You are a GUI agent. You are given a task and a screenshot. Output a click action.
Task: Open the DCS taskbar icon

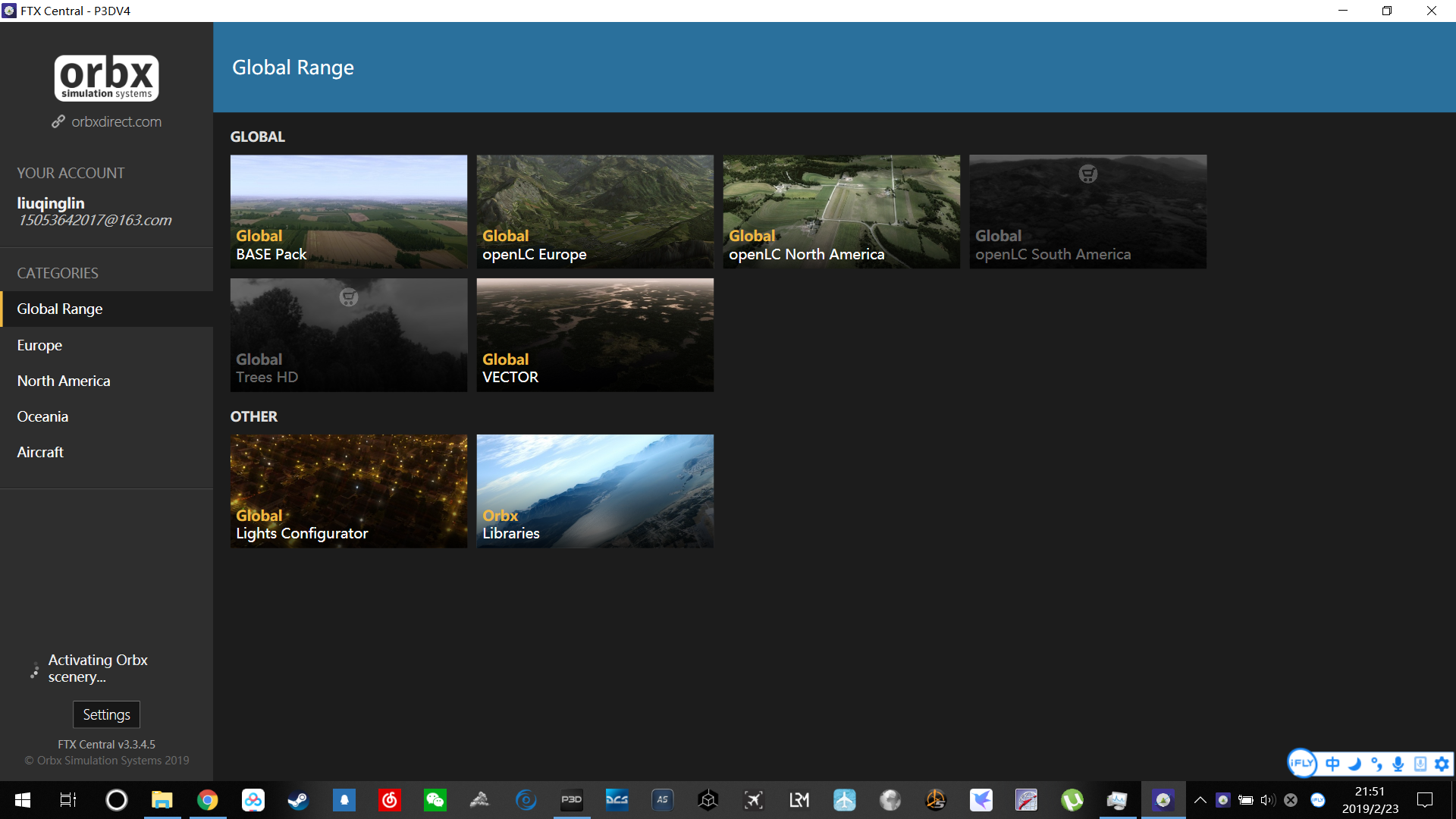point(617,800)
